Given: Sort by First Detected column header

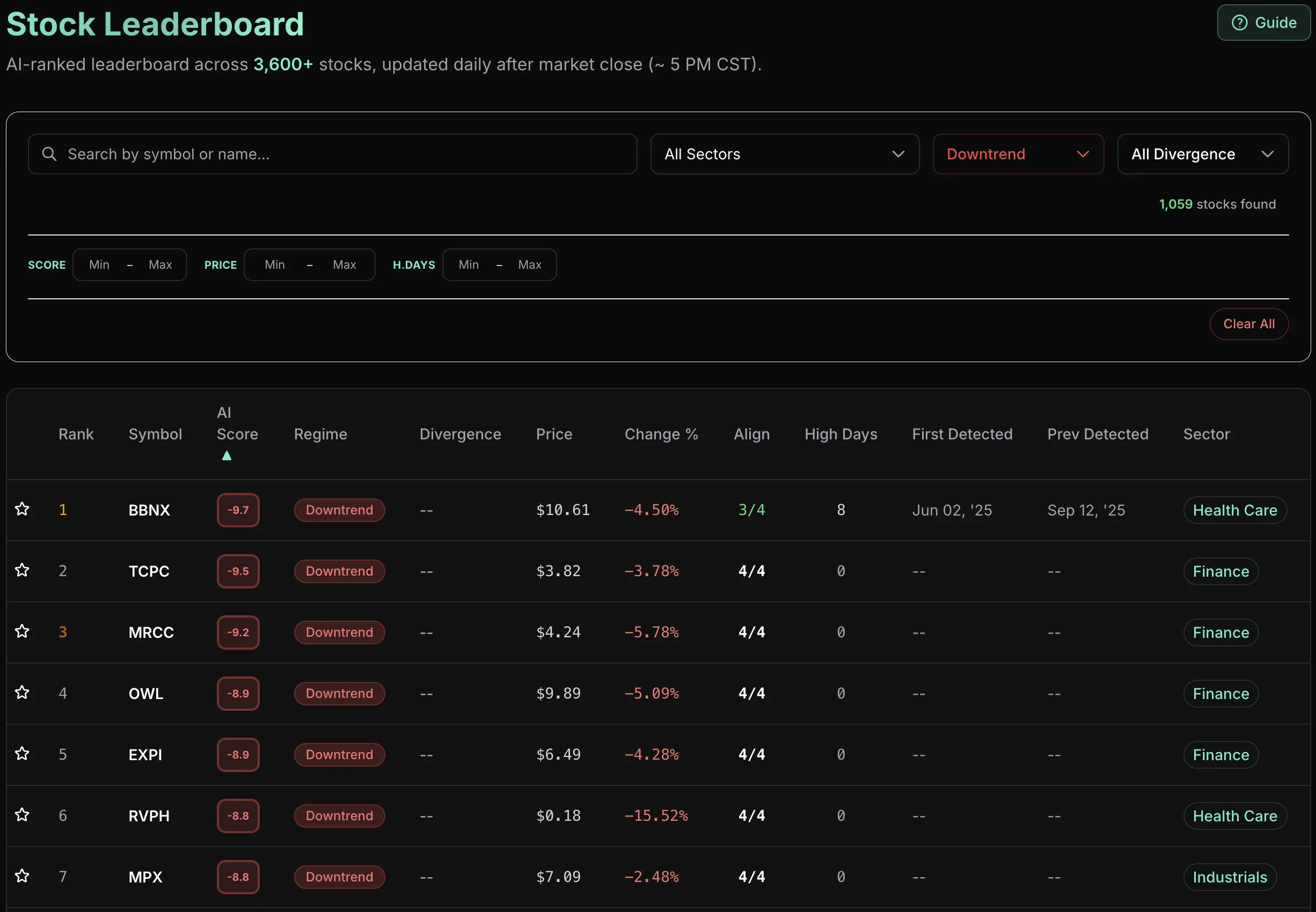Looking at the screenshot, I should tap(962, 435).
